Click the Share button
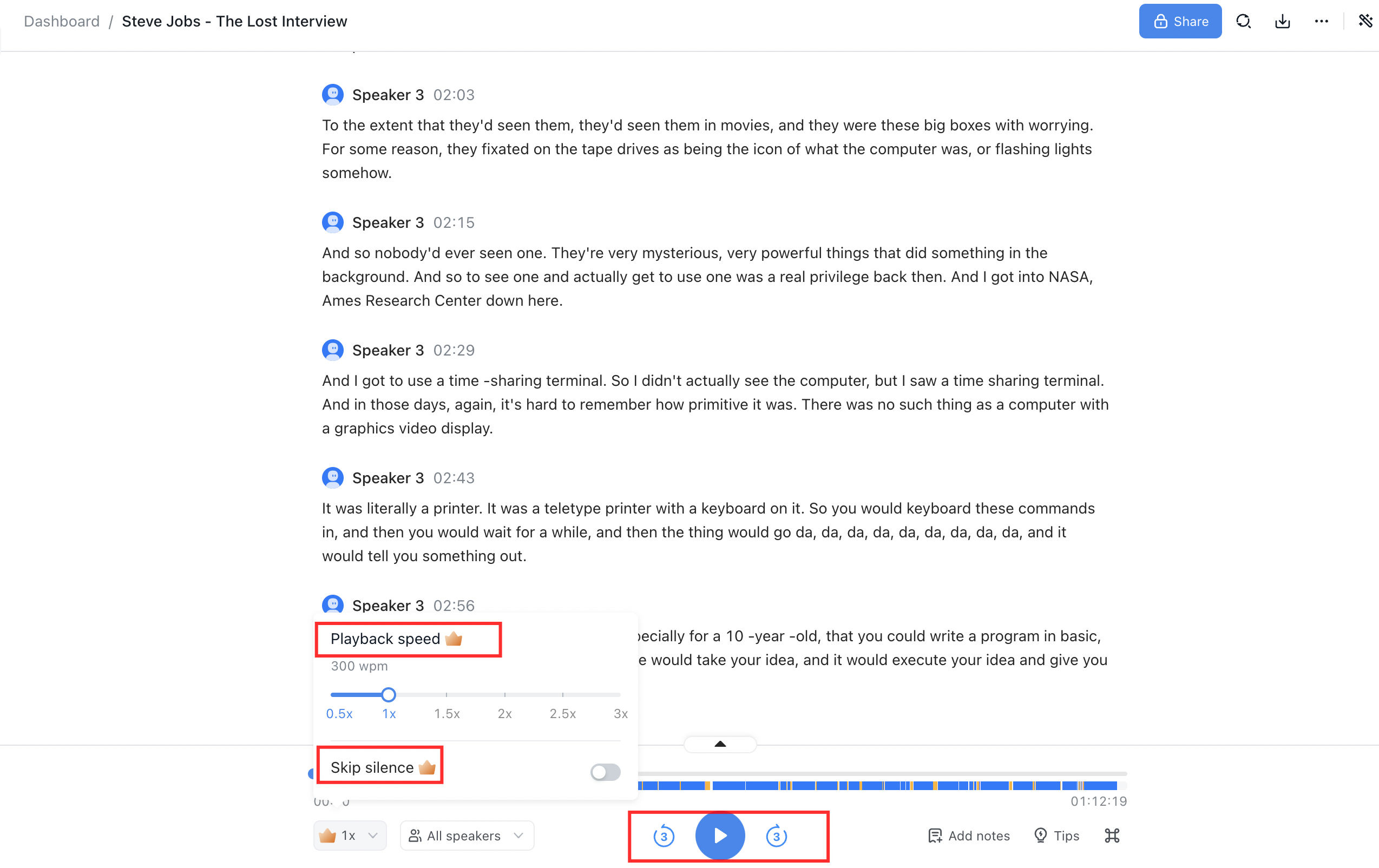The width and height of the screenshot is (1379, 868). tap(1180, 21)
